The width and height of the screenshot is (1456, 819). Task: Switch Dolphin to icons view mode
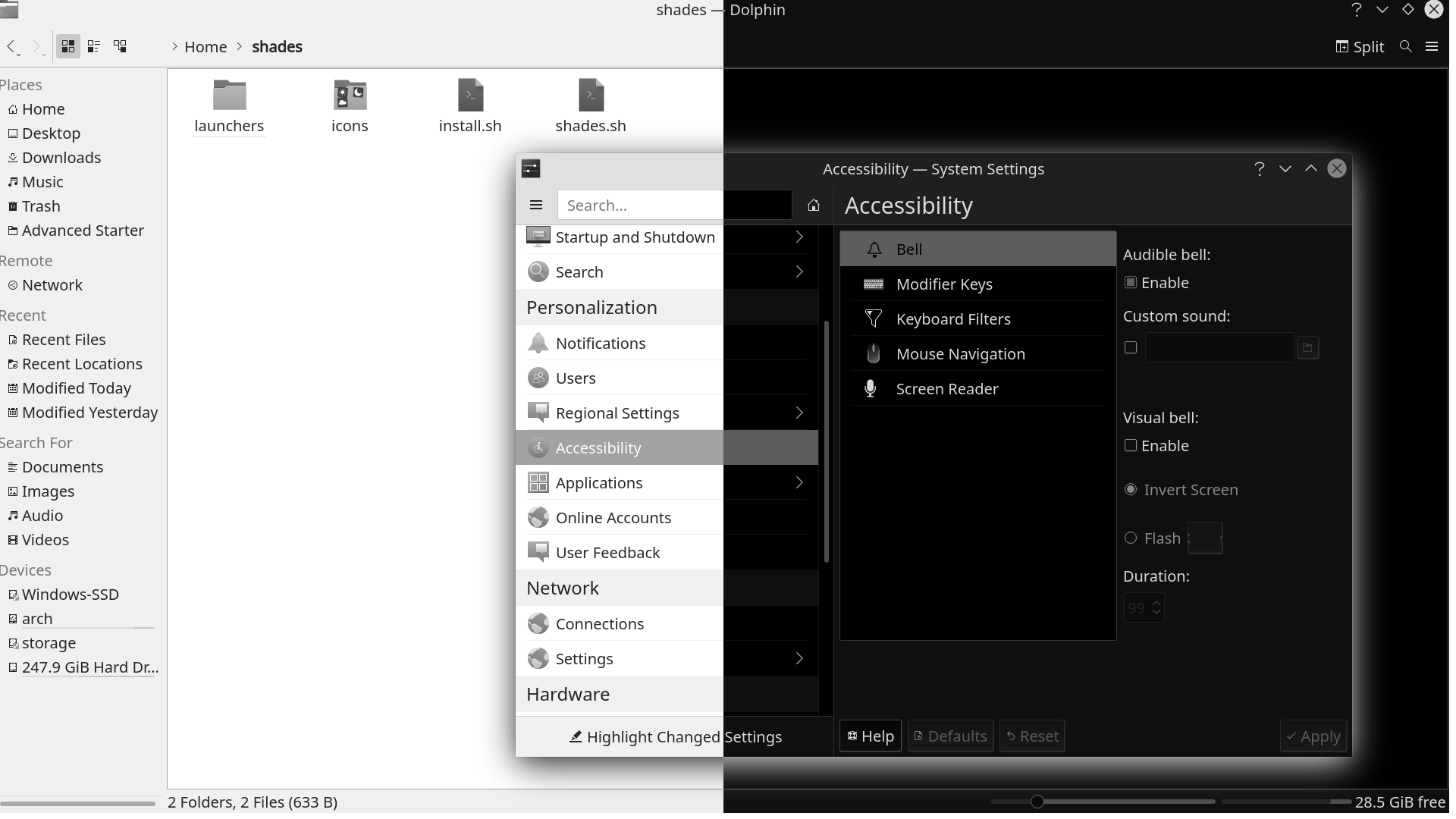pos(68,46)
